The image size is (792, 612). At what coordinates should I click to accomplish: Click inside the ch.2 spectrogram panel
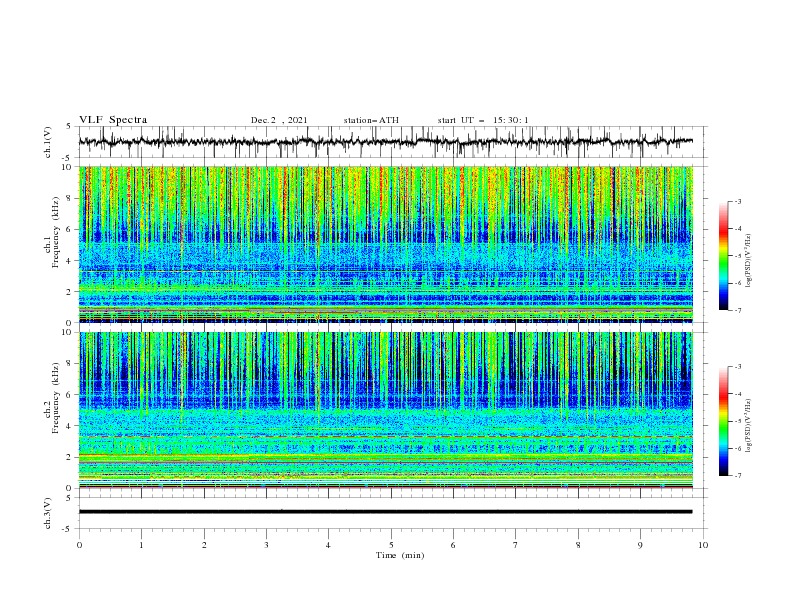click(x=386, y=410)
